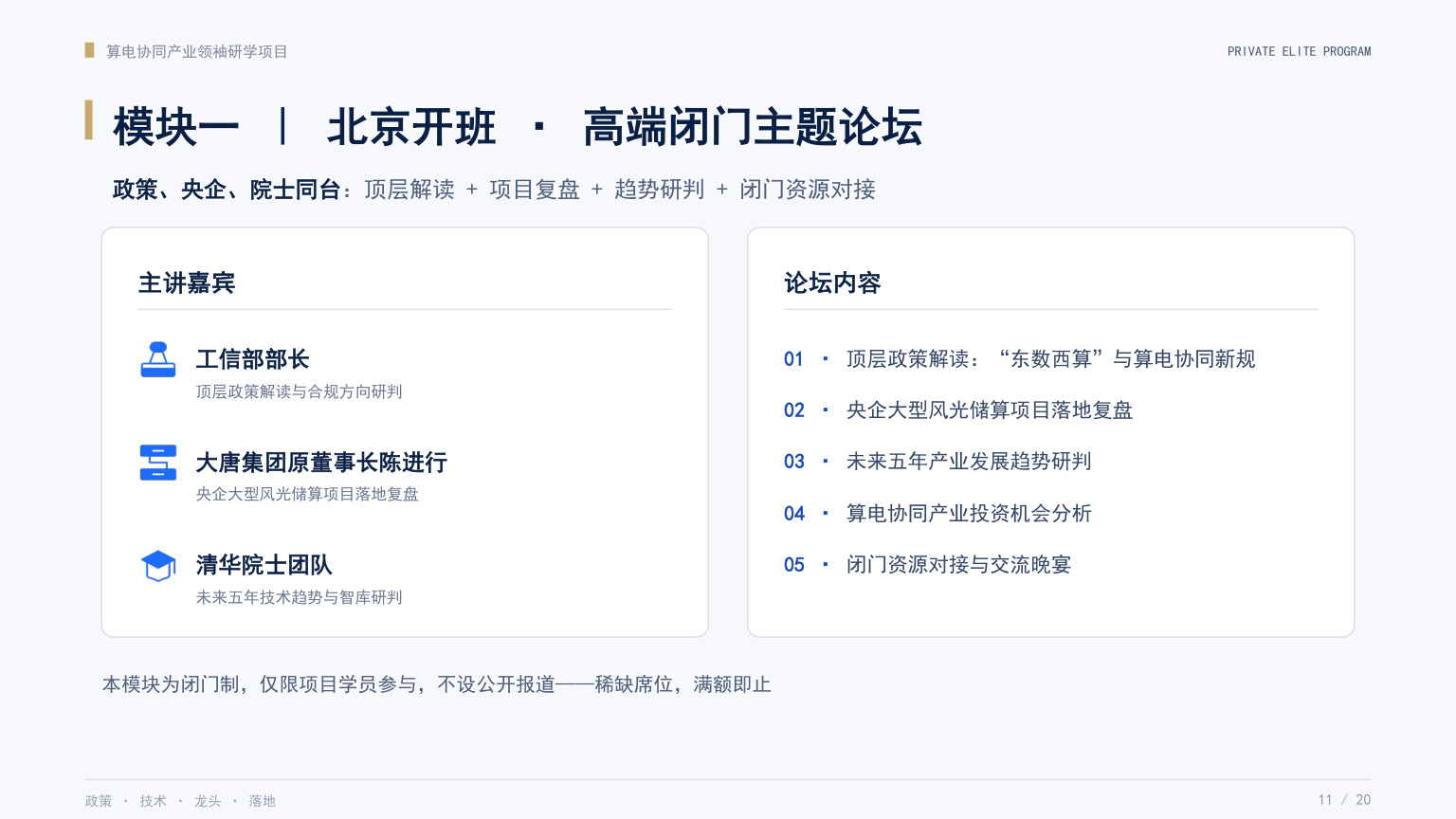The height and width of the screenshot is (819, 1456).
Task: Click the server icon beside 大唐集团原董事长陈进行
Action: pos(158,463)
